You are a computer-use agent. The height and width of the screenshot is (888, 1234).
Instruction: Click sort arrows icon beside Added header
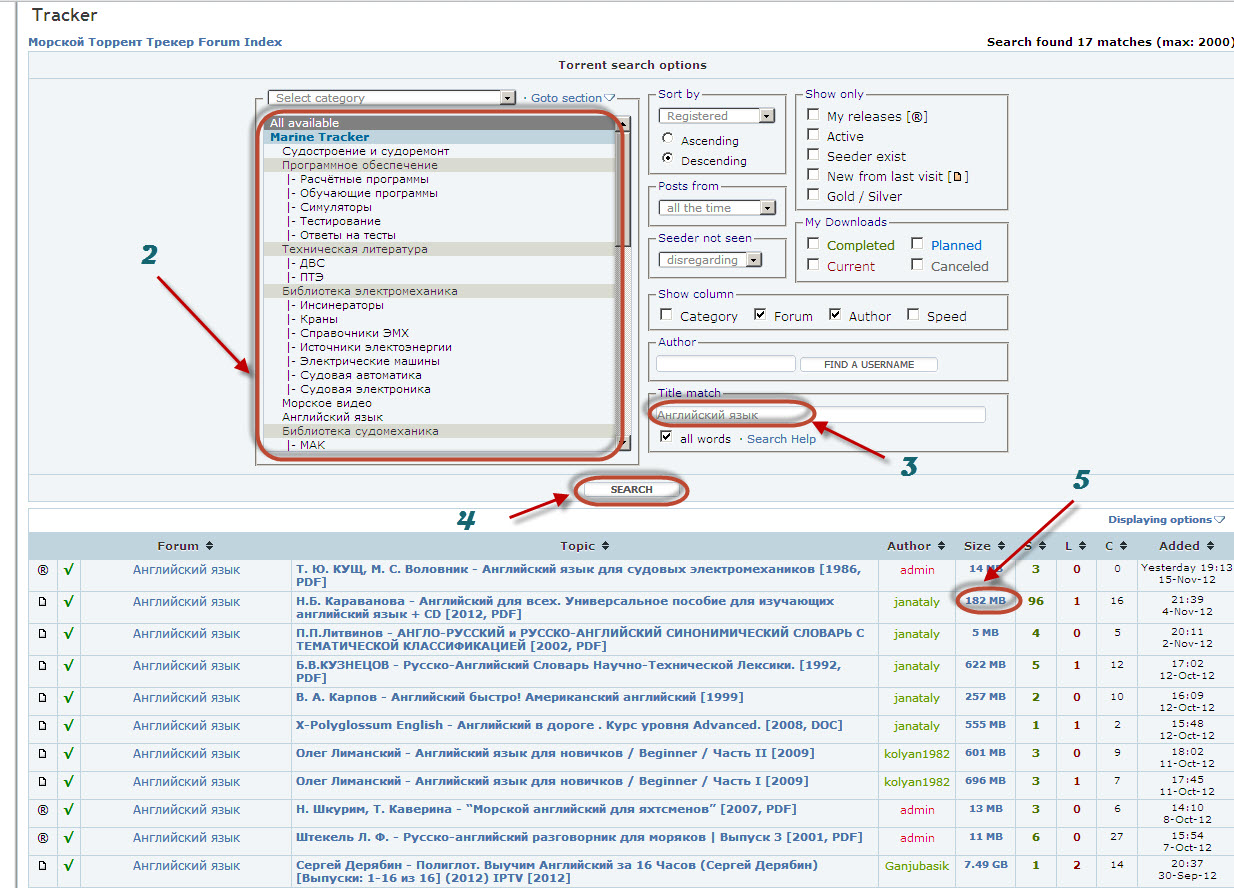click(1211, 546)
